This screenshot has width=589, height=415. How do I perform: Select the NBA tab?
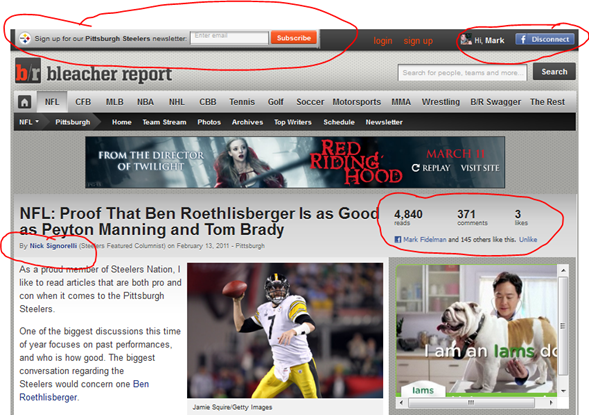[x=145, y=102]
